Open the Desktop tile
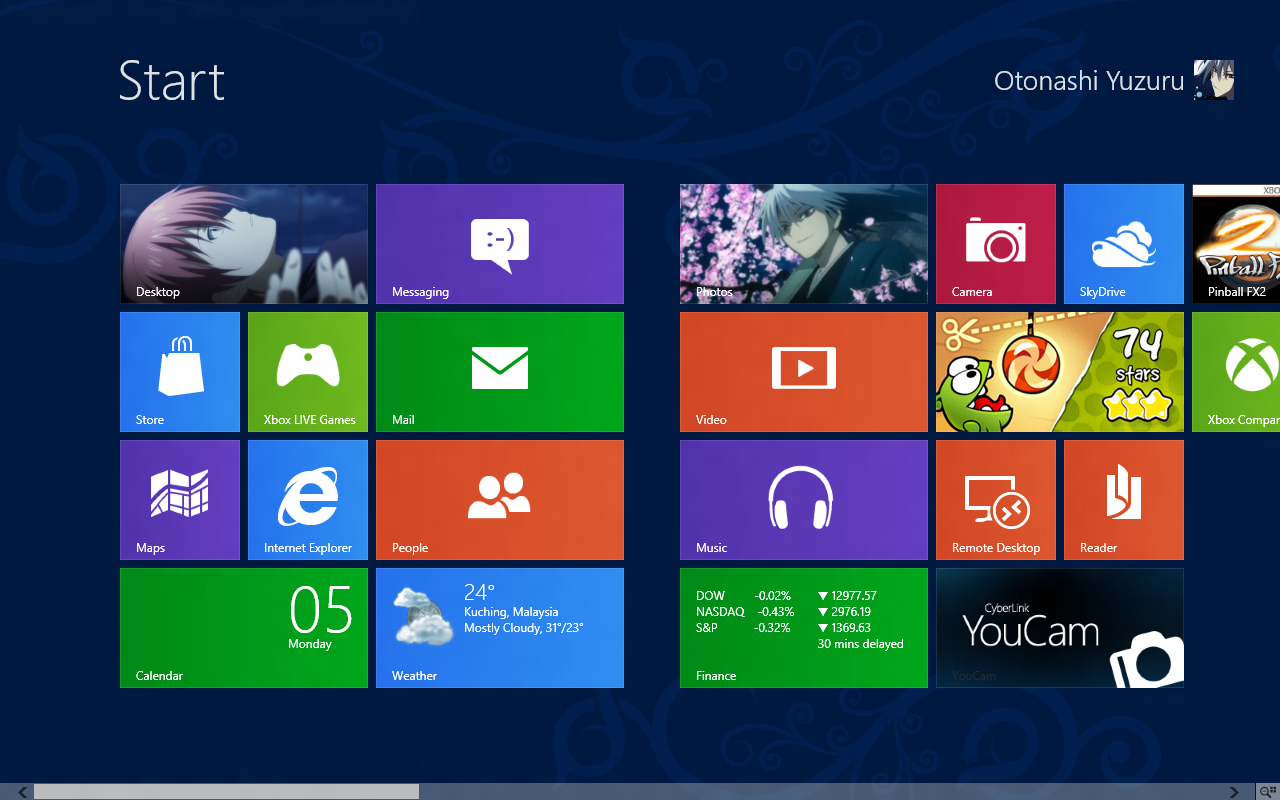The width and height of the screenshot is (1280, 800). pyautogui.click(x=243, y=243)
